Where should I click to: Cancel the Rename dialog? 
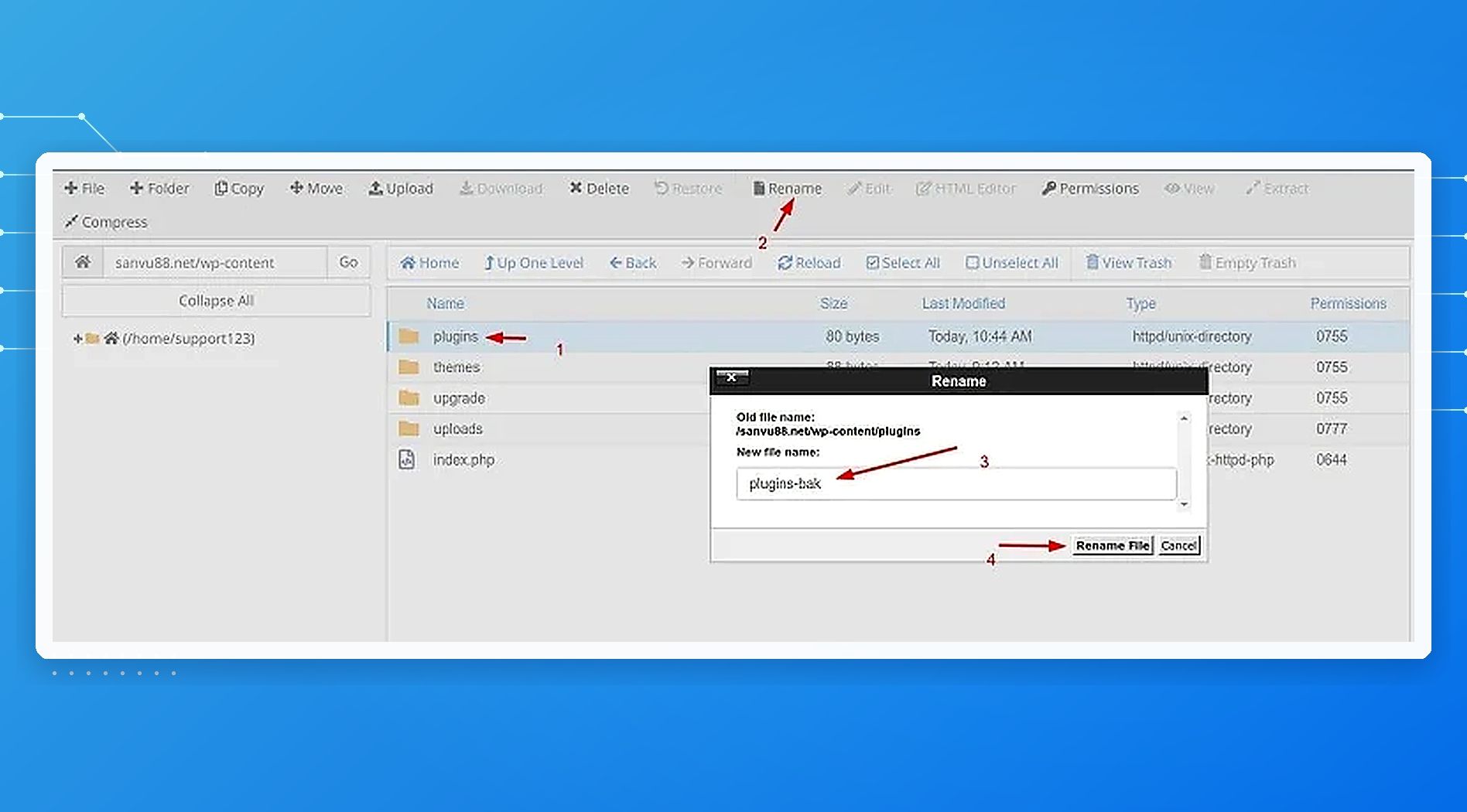[1178, 545]
